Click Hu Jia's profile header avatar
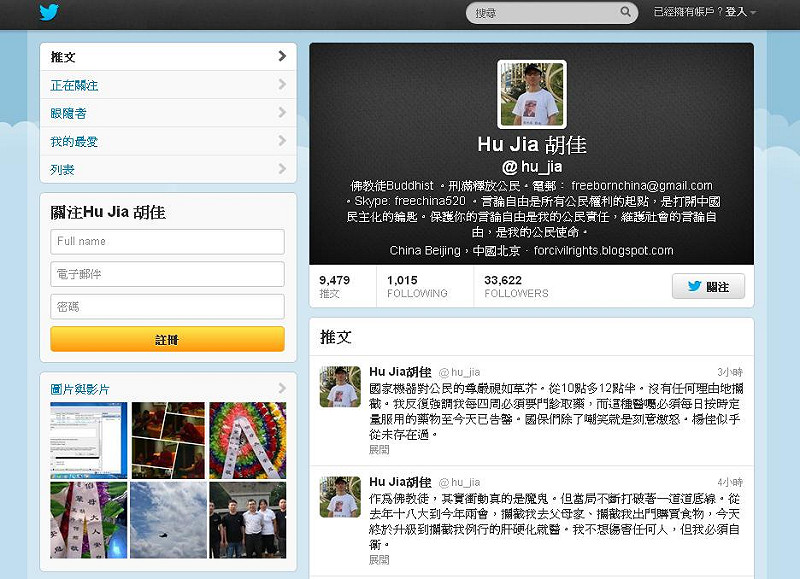Screen dimensions: 800x579 tap(532, 94)
